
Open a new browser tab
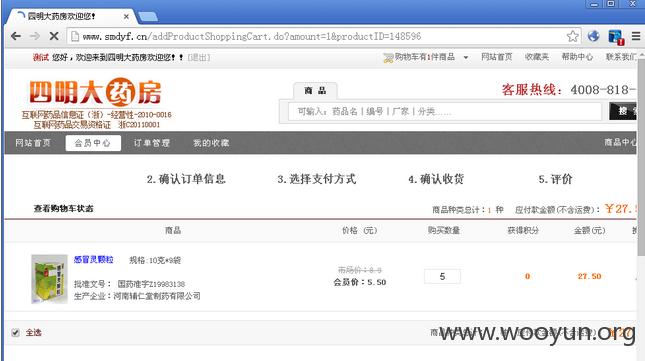click(148, 16)
